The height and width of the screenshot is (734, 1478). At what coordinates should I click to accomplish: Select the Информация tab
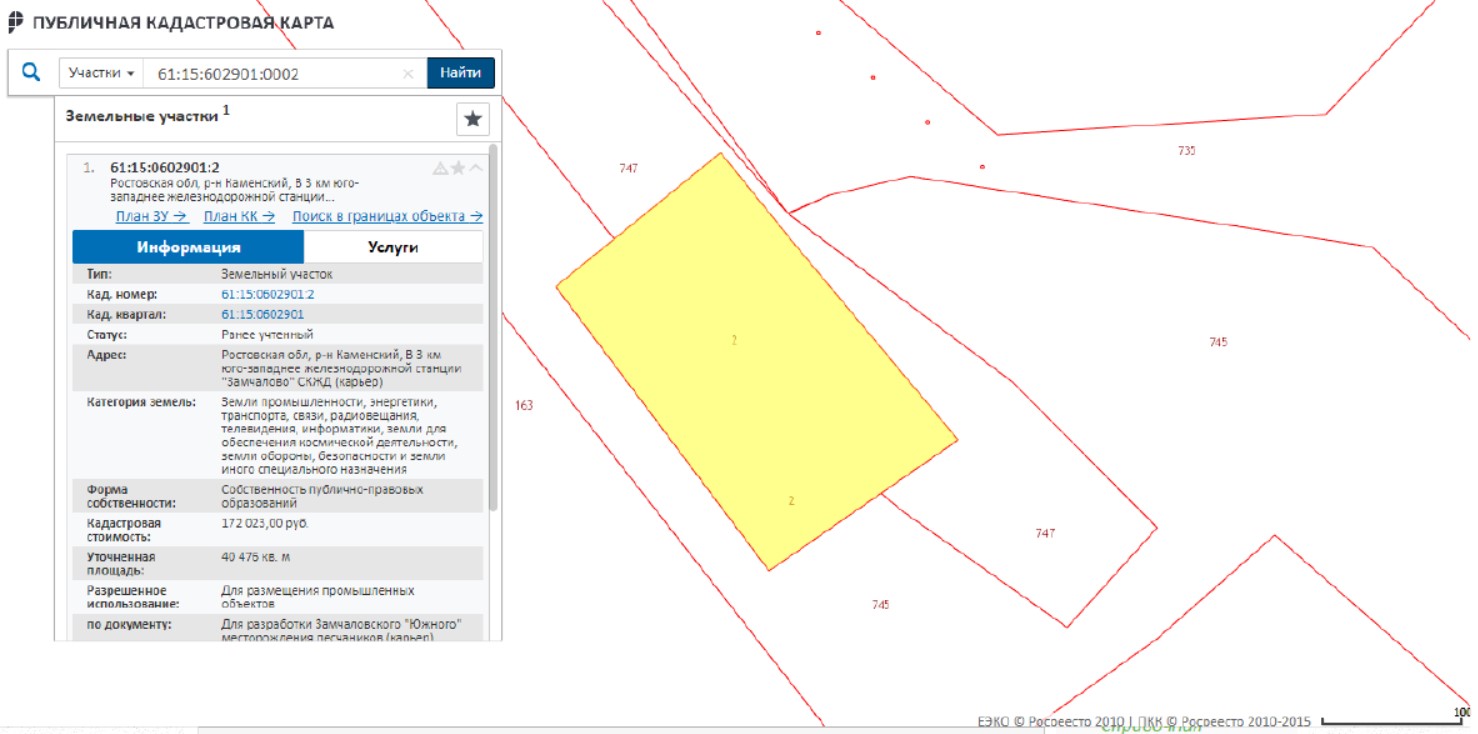[x=188, y=247]
